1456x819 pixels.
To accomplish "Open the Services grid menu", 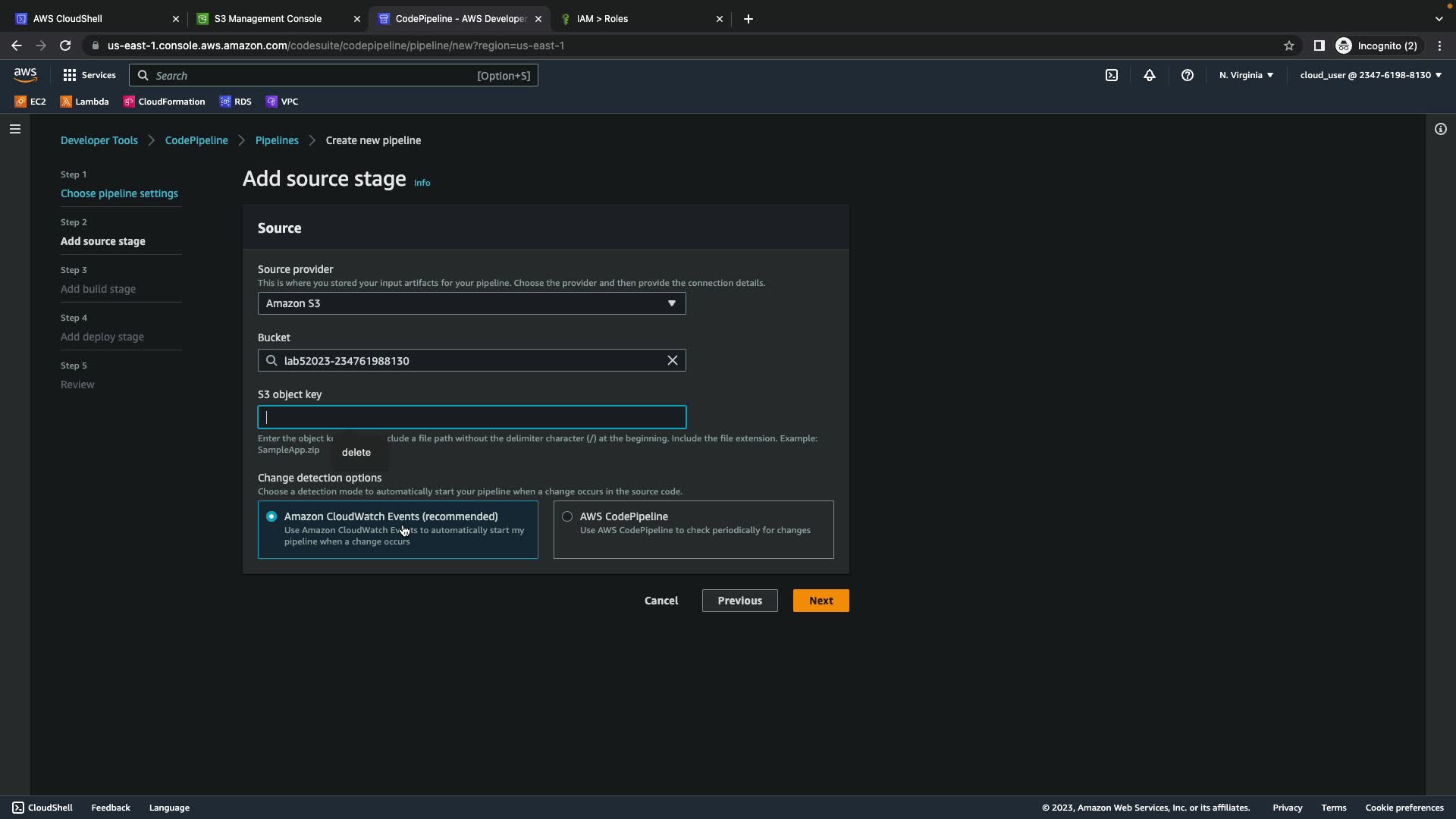I will [89, 75].
